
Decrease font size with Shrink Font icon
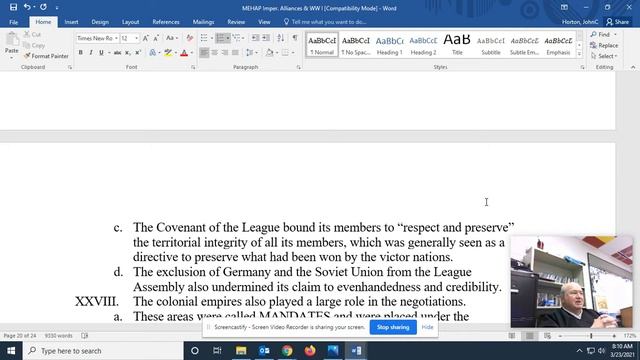click(156, 38)
